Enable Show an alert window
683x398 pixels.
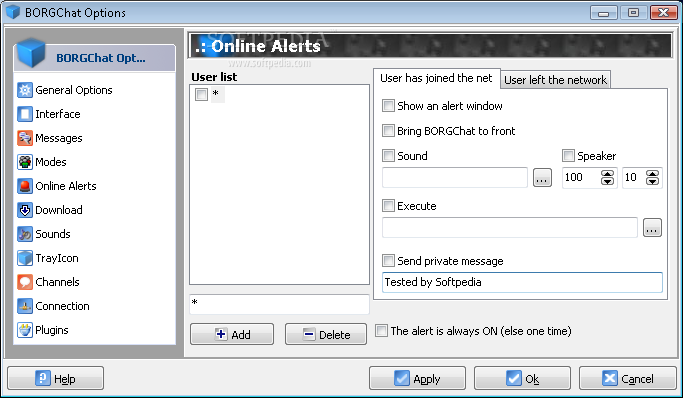click(388, 105)
